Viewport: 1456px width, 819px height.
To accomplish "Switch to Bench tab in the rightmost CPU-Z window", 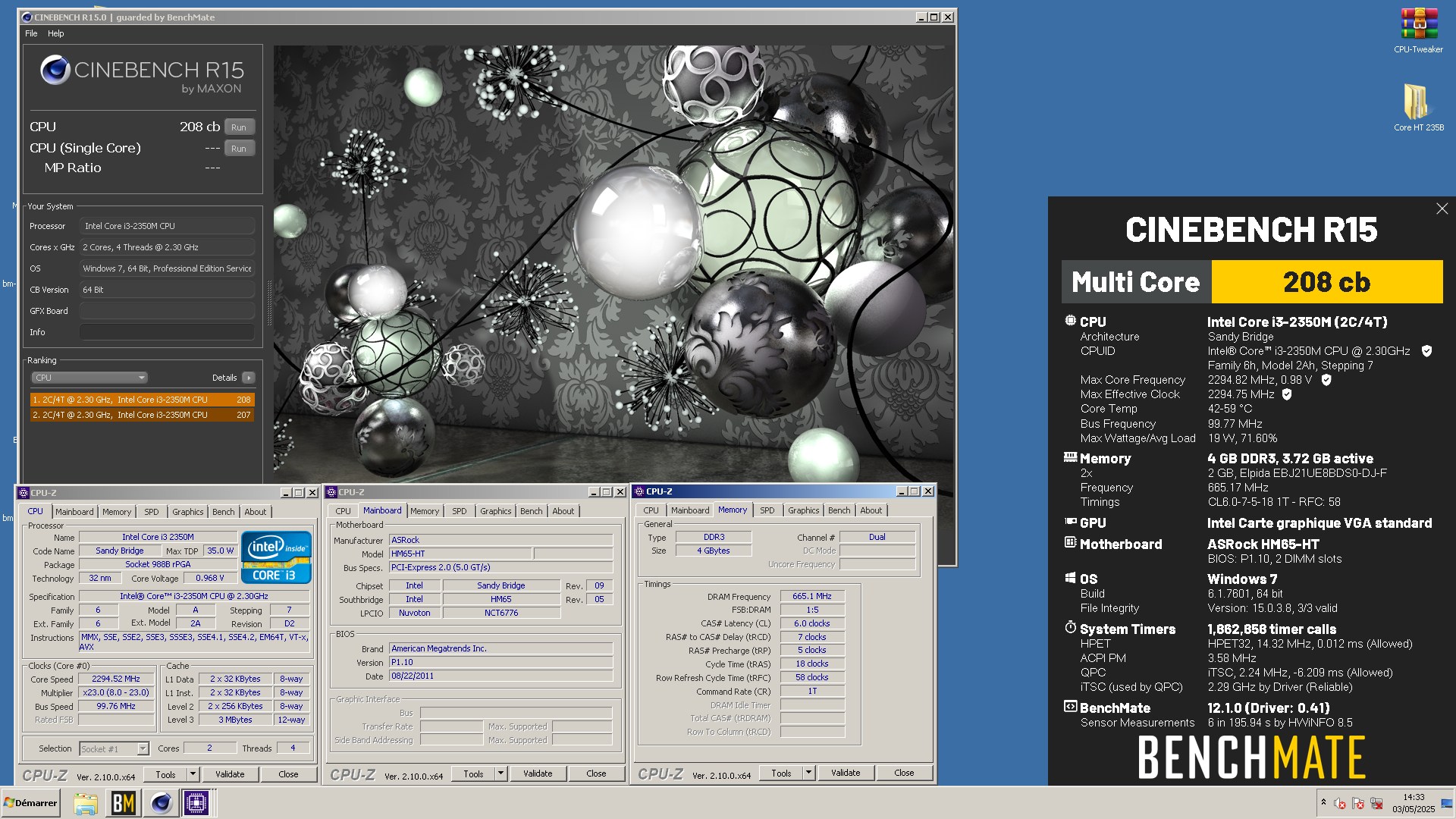I will 839,510.
